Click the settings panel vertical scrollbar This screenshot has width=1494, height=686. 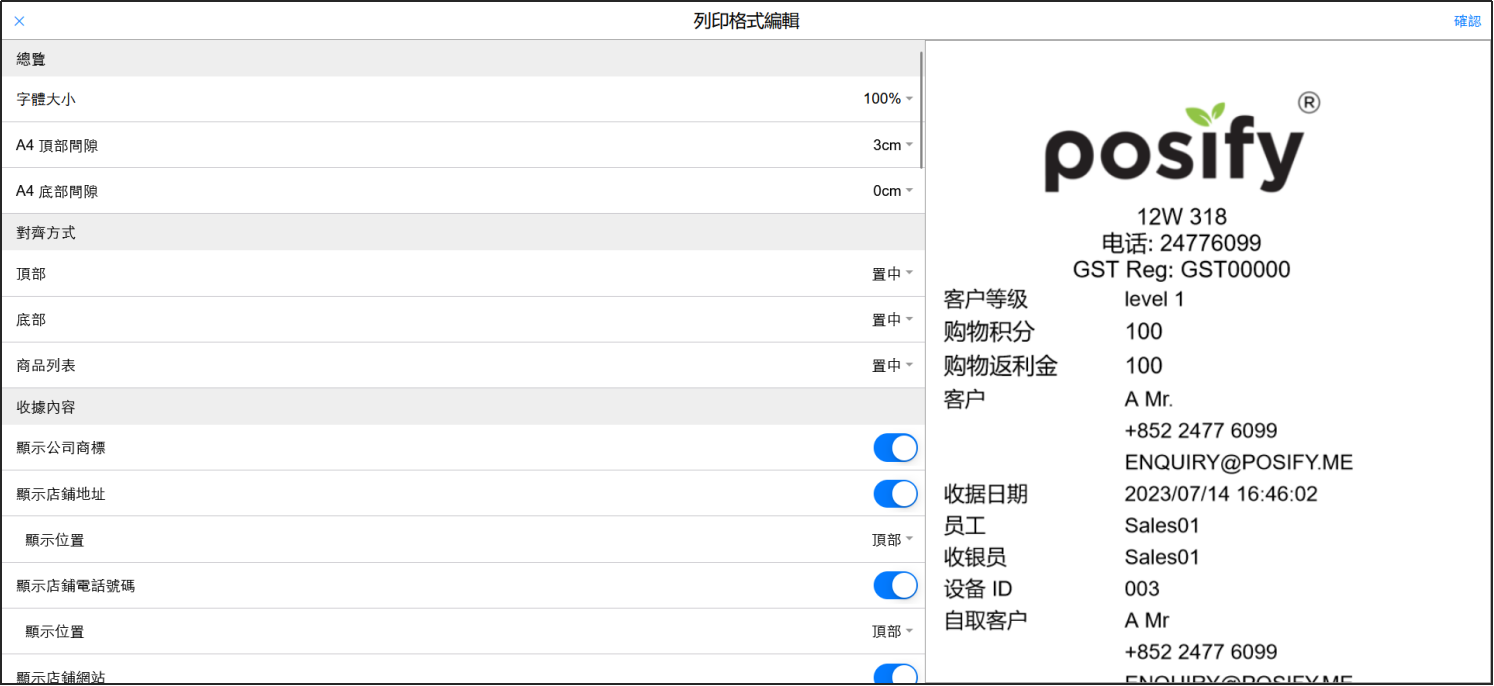(921, 110)
